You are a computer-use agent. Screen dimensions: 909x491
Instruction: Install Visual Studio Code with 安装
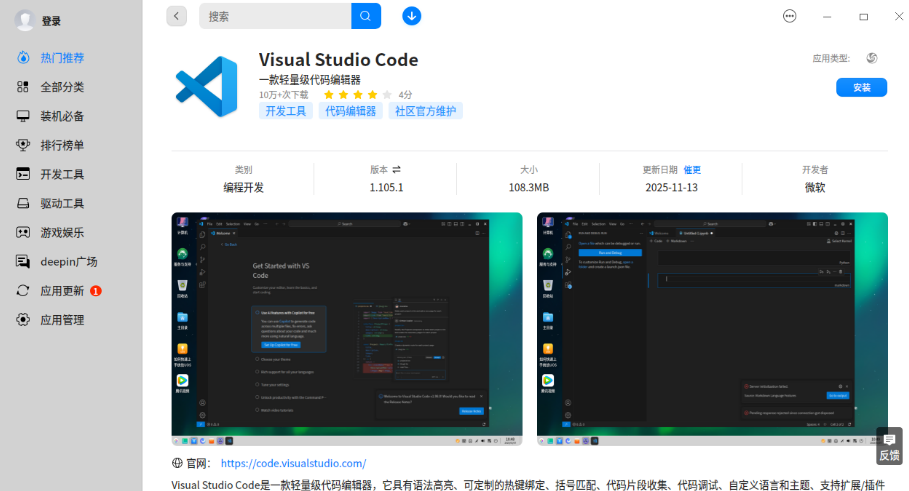pos(861,88)
